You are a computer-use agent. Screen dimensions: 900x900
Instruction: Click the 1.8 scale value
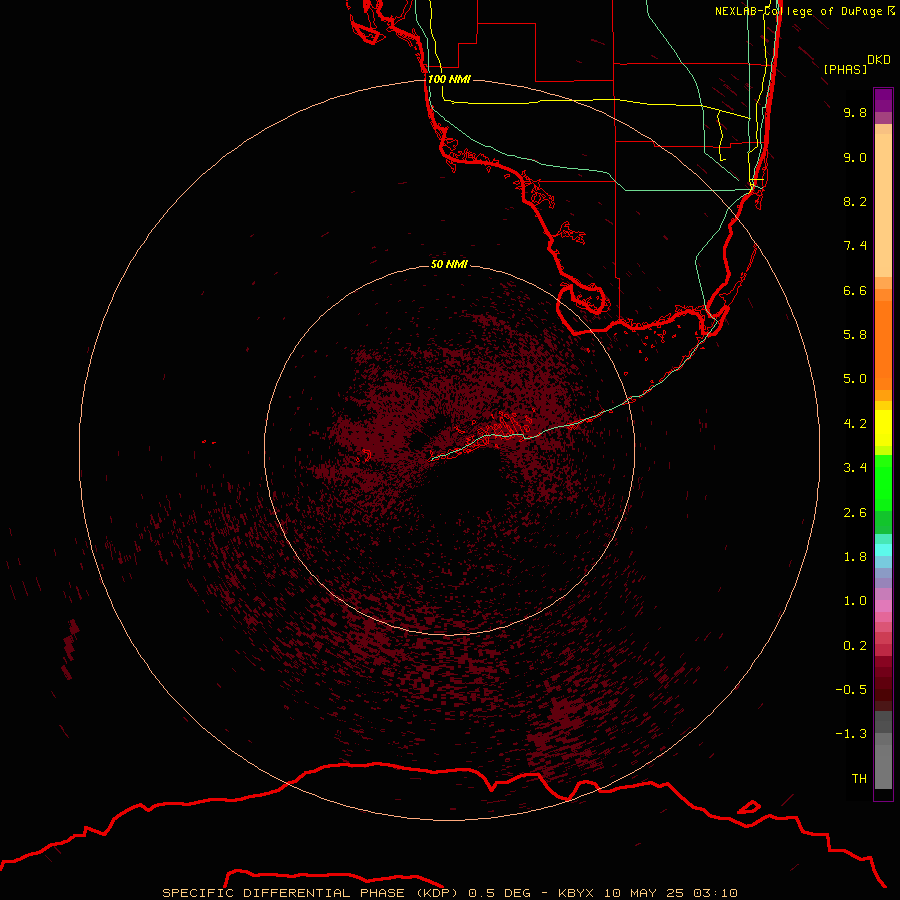[x=855, y=557]
